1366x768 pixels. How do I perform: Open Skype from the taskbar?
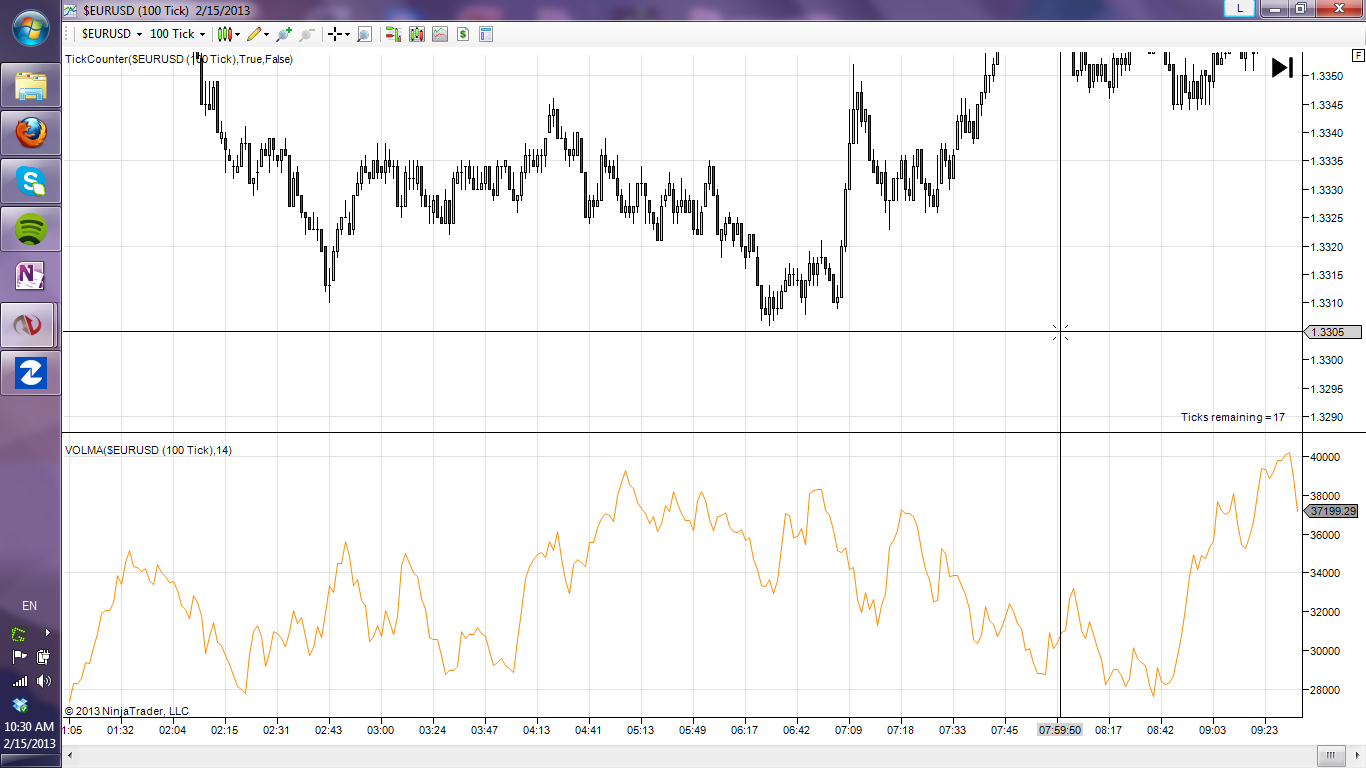click(x=30, y=181)
